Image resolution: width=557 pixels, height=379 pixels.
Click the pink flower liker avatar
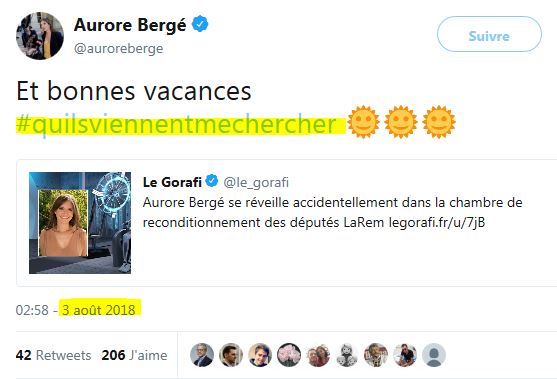pyautogui.click(x=289, y=355)
